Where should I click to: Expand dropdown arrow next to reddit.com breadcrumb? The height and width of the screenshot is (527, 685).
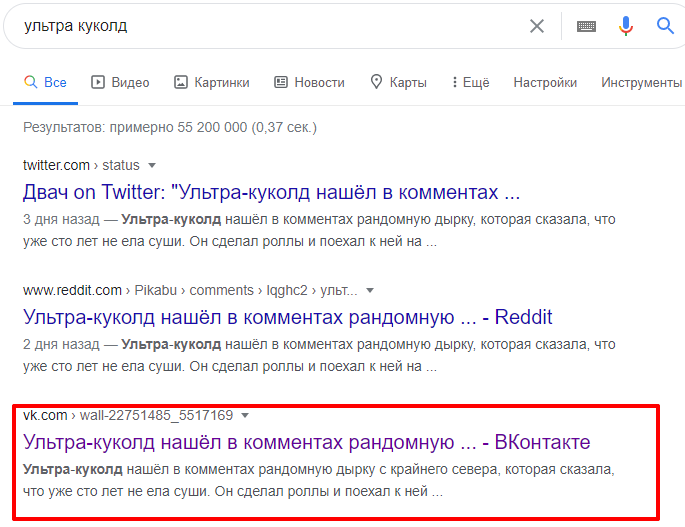[370, 291]
